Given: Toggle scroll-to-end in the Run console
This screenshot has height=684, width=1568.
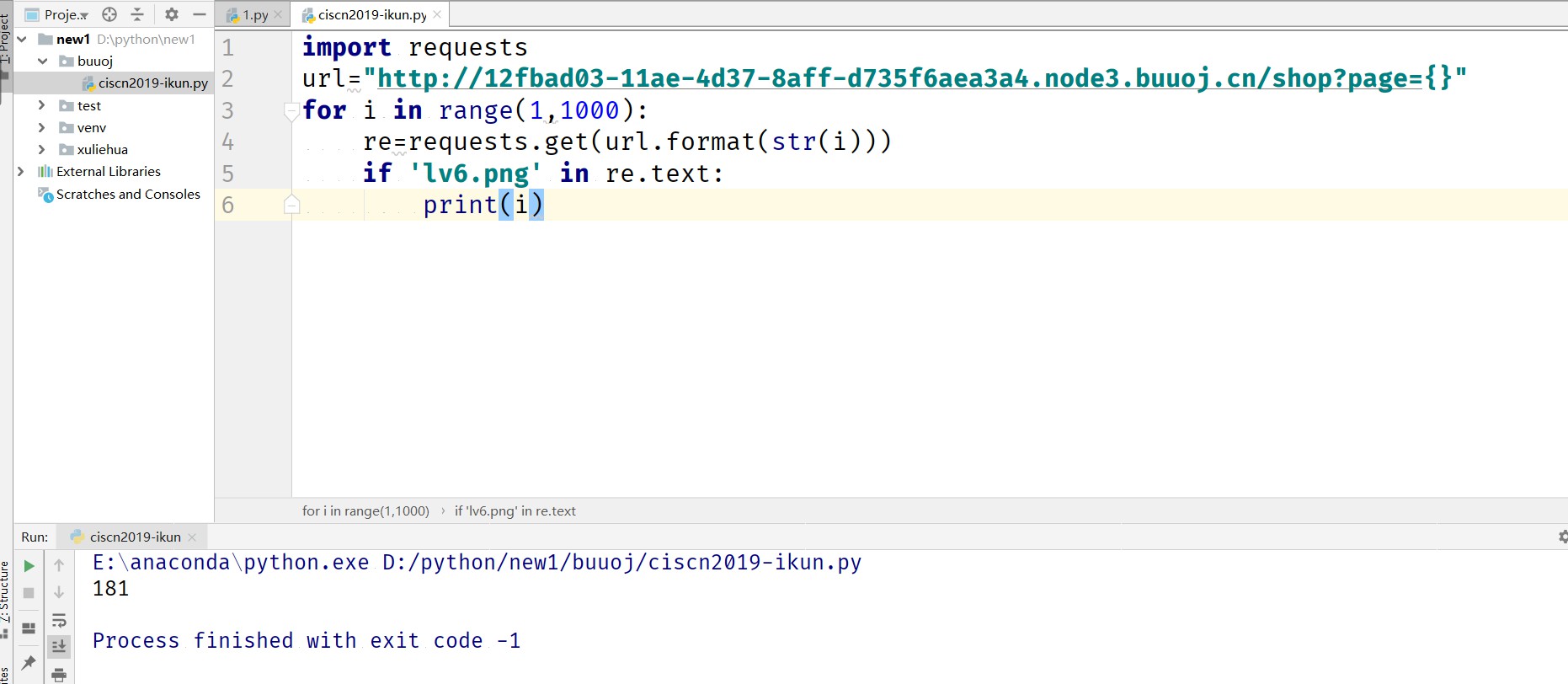Looking at the screenshot, I should [x=59, y=647].
